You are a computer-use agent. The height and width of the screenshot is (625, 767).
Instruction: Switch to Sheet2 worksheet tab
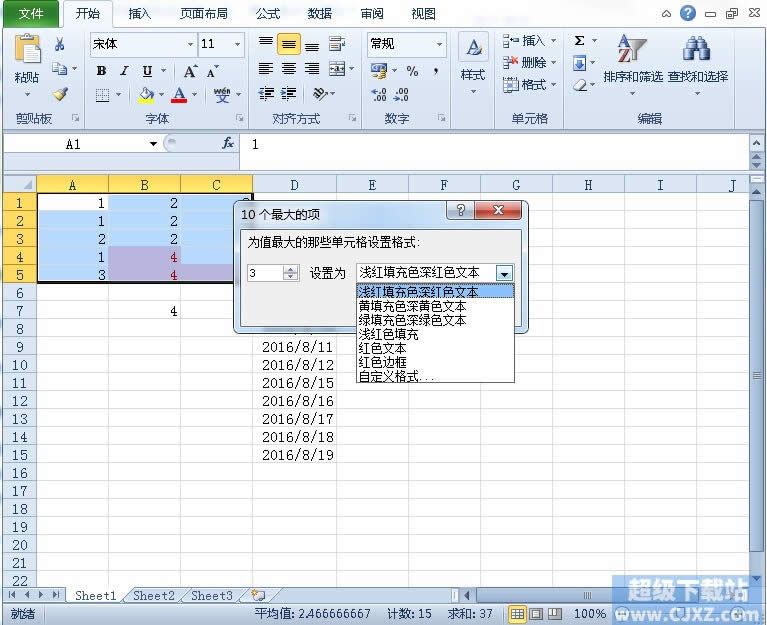click(x=154, y=595)
